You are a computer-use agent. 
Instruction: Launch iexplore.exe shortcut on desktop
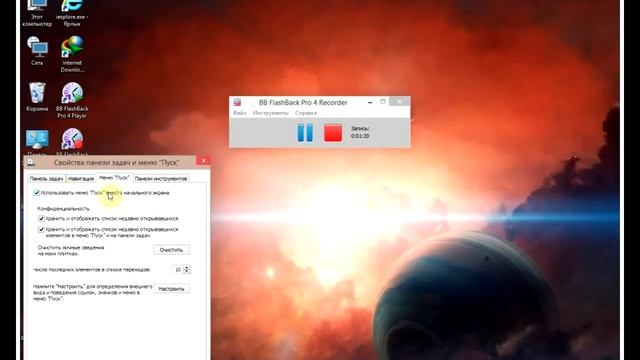click(x=72, y=13)
